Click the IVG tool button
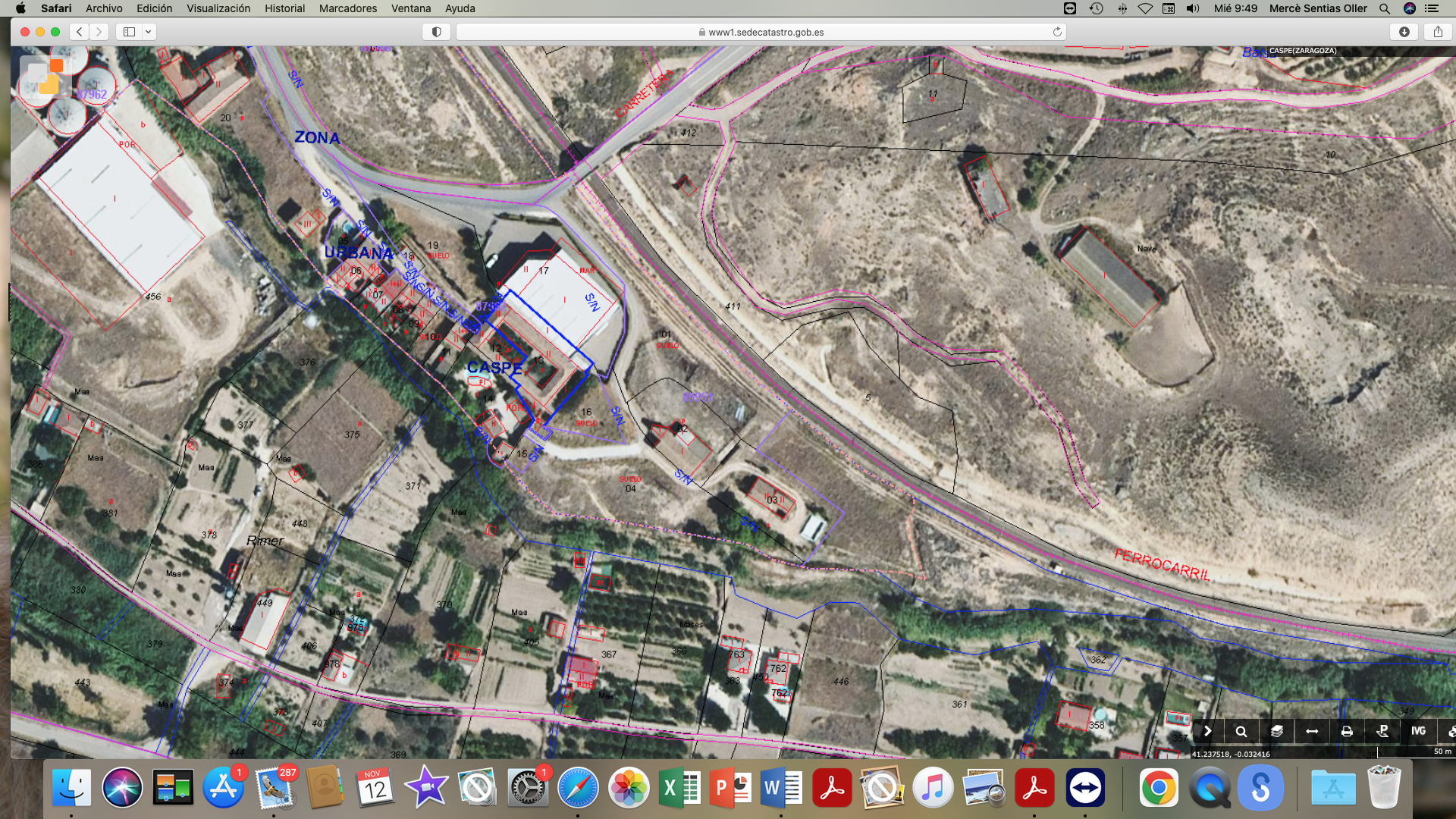Screen dimensions: 1456x819 pos(1418,731)
